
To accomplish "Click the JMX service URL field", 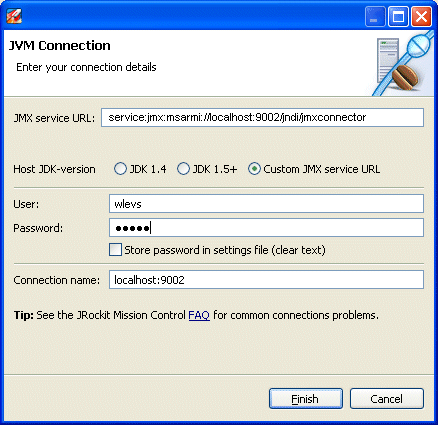I will 262,117.
